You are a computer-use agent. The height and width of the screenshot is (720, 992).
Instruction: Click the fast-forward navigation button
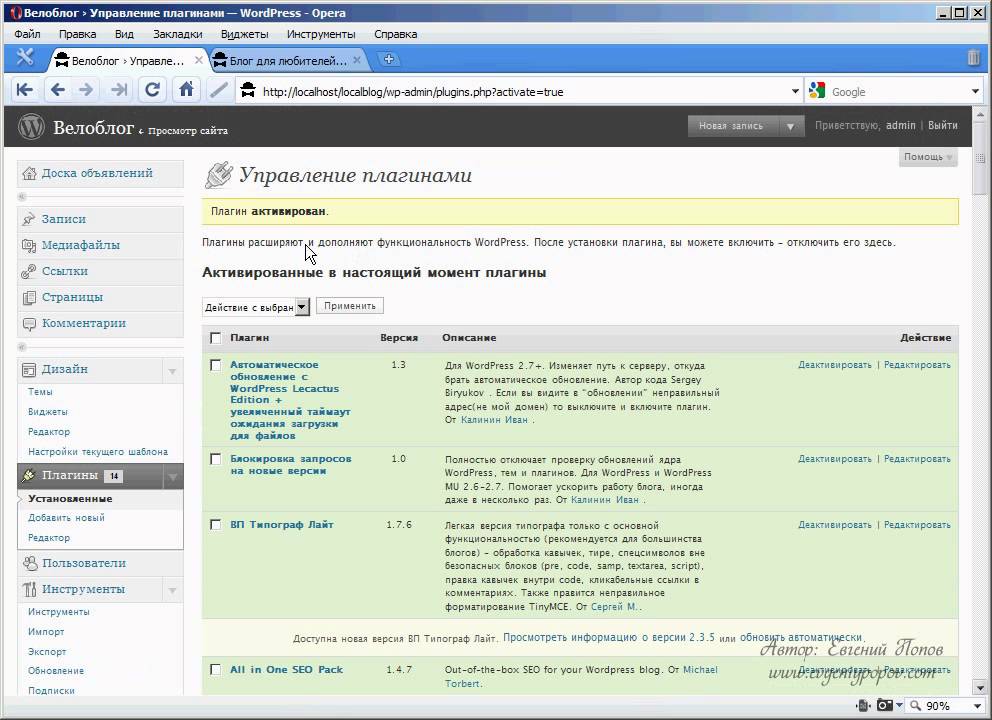119,90
